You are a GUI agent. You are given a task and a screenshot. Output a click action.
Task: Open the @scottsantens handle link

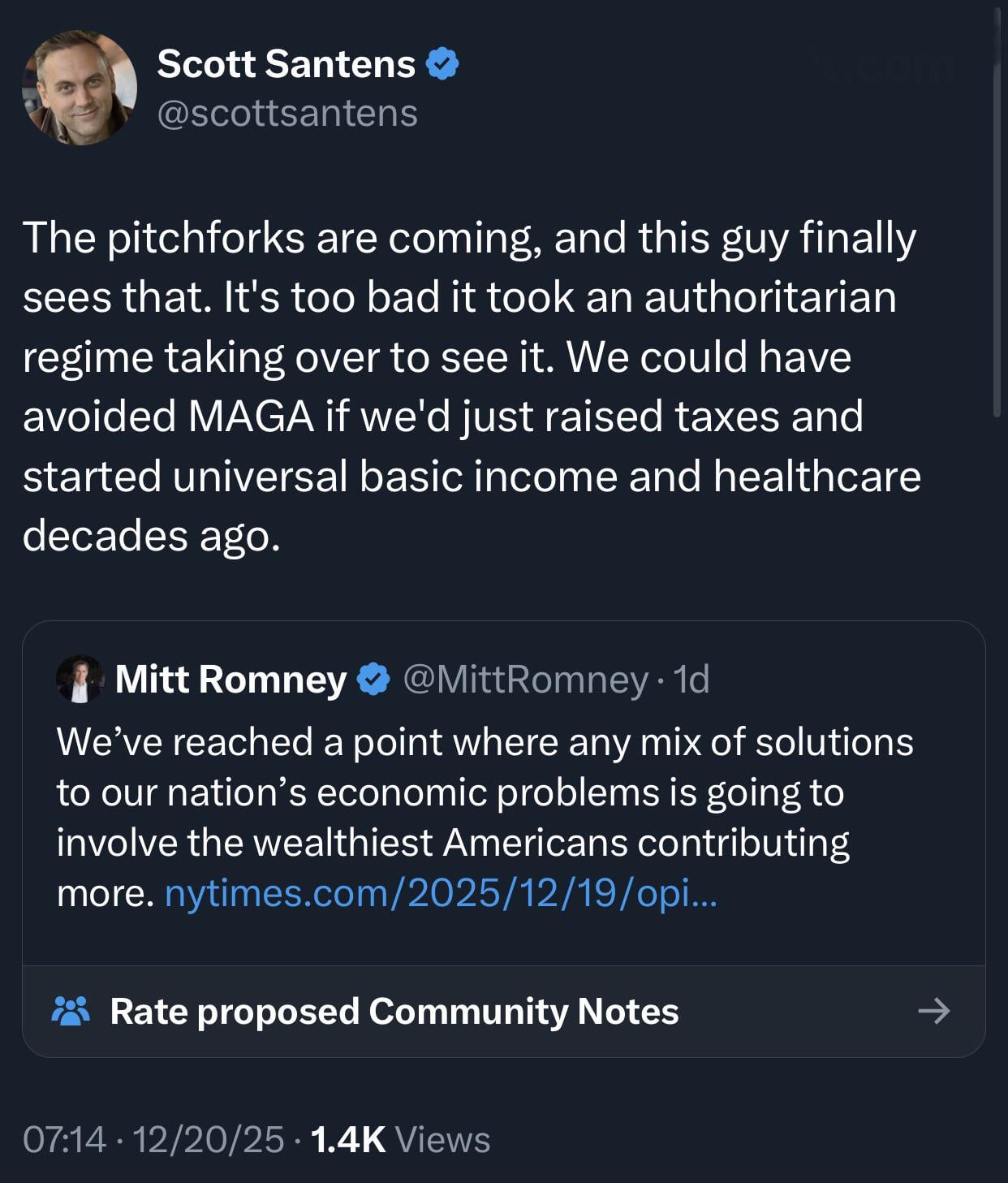tap(287, 113)
